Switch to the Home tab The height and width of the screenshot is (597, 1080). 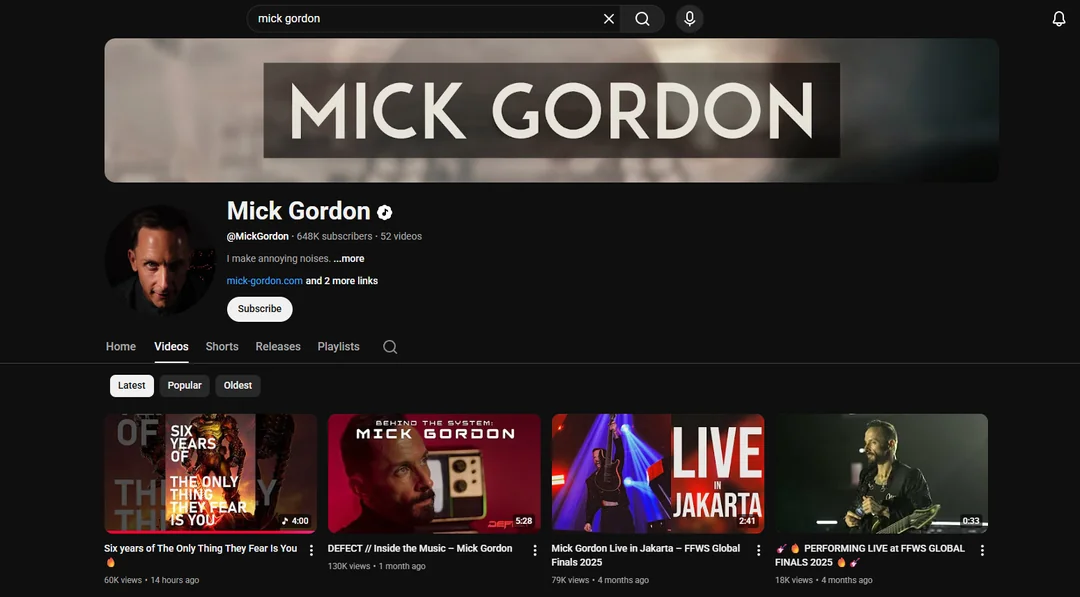pyautogui.click(x=121, y=346)
